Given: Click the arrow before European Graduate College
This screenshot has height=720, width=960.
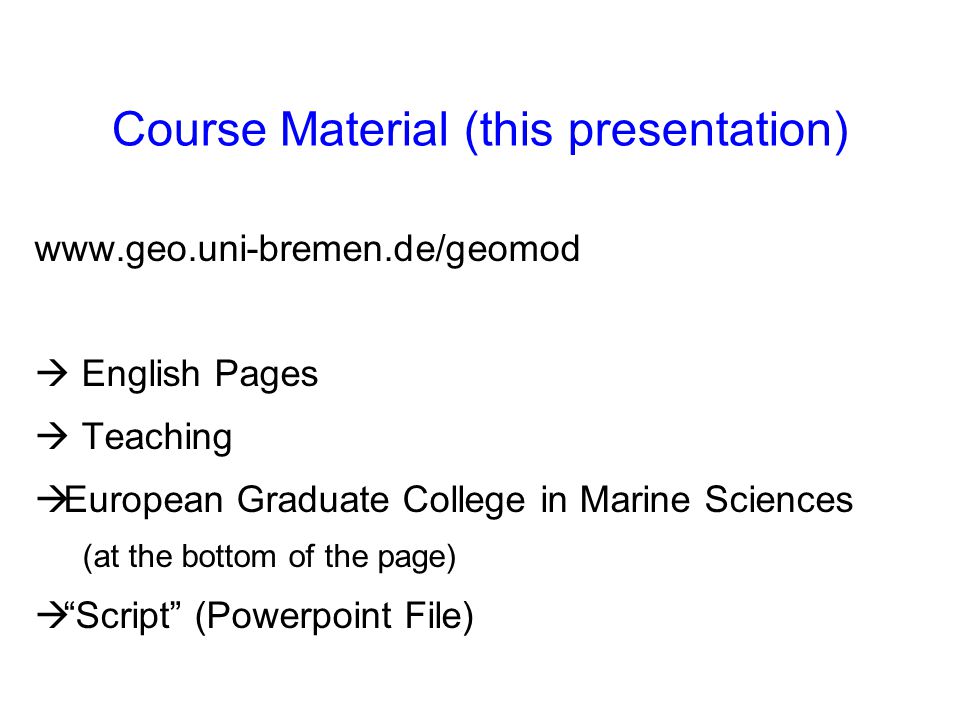Looking at the screenshot, I should (51, 500).
